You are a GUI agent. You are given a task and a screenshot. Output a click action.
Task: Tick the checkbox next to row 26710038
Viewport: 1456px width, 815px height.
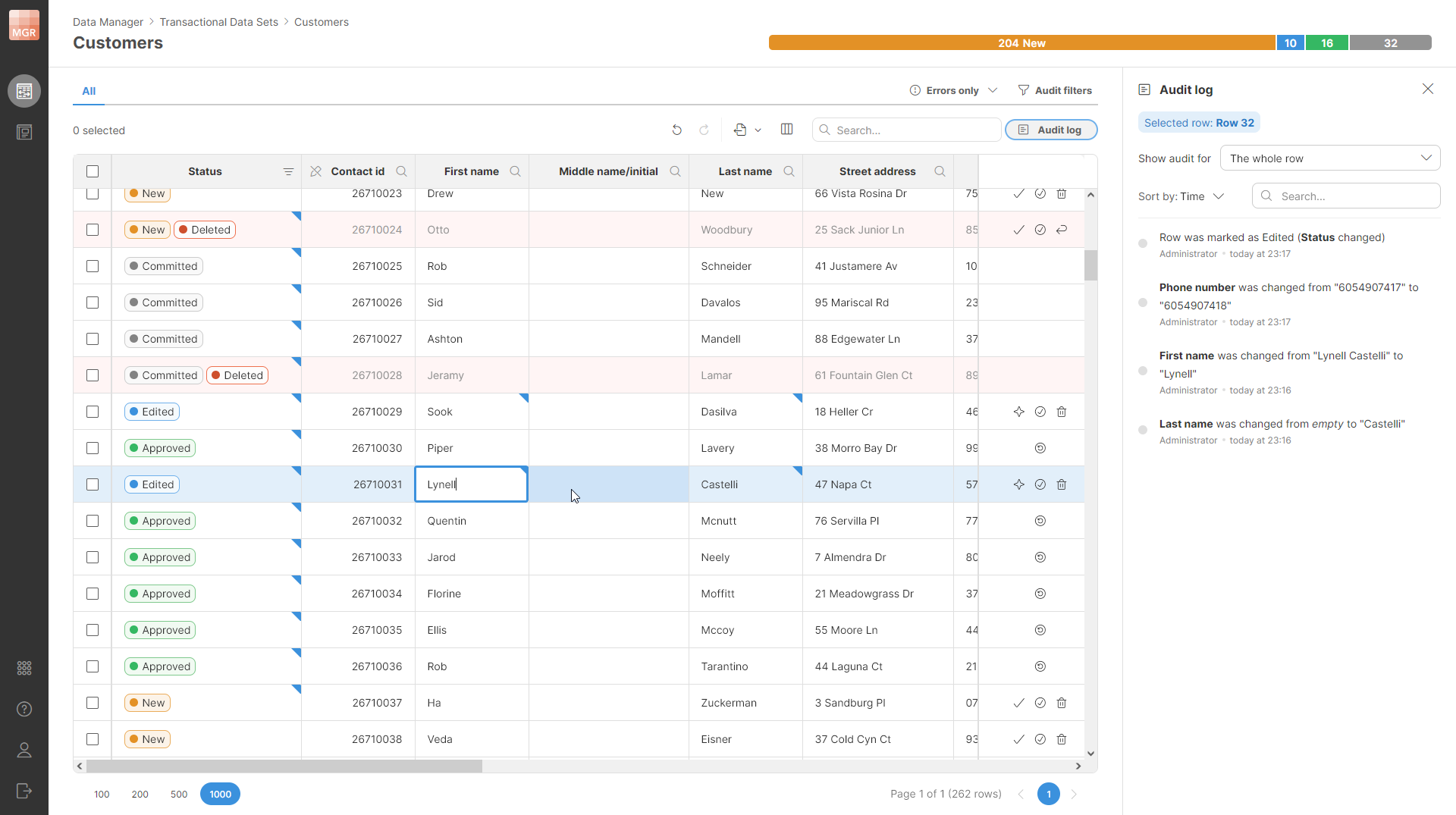pyautogui.click(x=92, y=739)
